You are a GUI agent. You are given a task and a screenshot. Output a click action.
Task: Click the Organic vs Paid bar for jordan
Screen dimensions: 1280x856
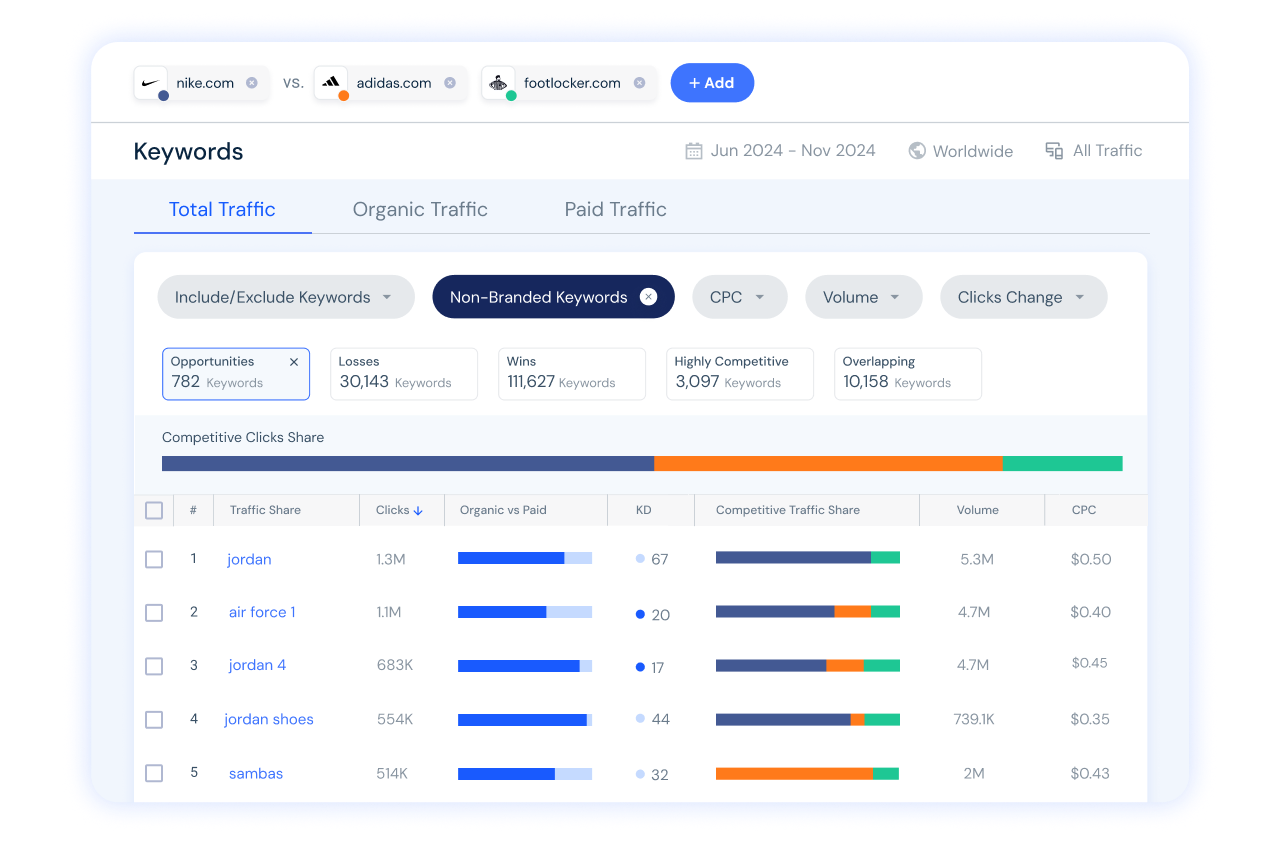(525, 558)
